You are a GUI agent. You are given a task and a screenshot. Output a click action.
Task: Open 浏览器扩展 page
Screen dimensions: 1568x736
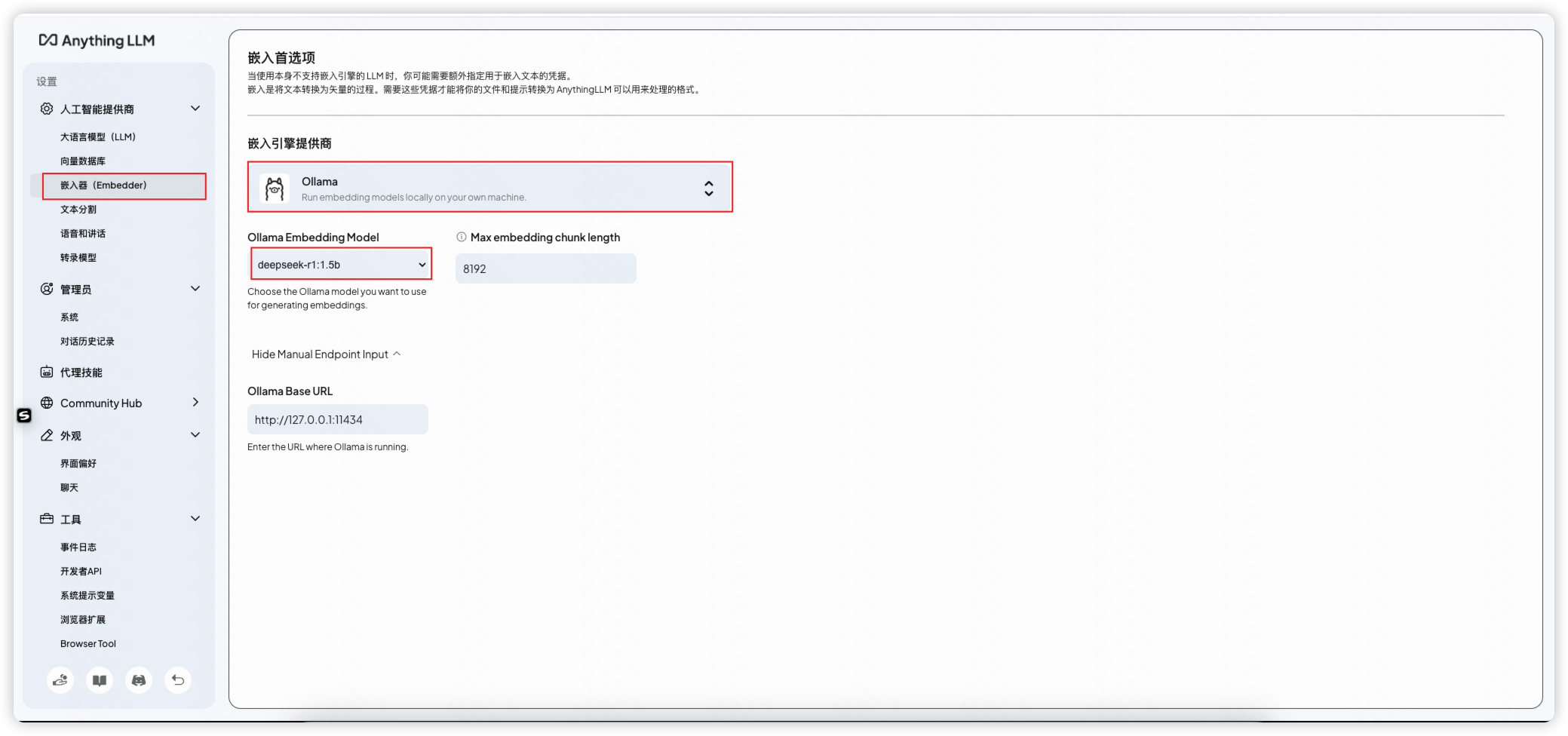point(83,620)
